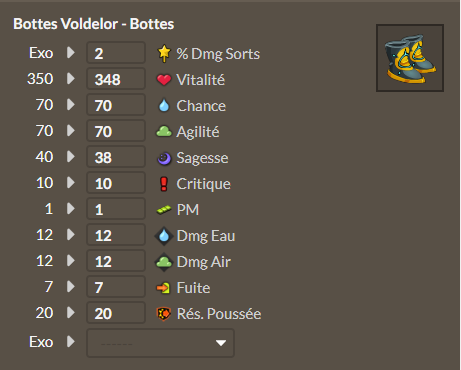The width and height of the screenshot is (461, 370).
Task: Click the green cloud Agilité icon
Action: [x=164, y=132]
